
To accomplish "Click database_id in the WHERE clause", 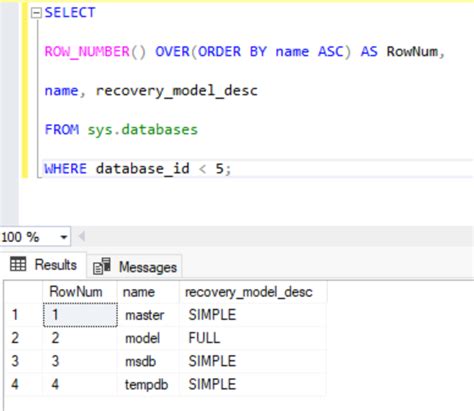I will (x=143, y=169).
